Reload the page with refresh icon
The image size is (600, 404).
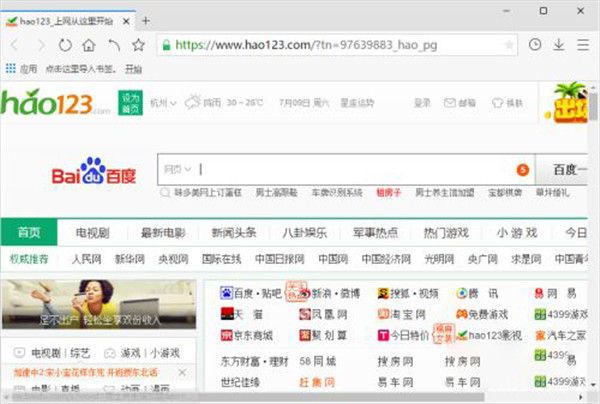pyautogui.click(x=65, y=45)
